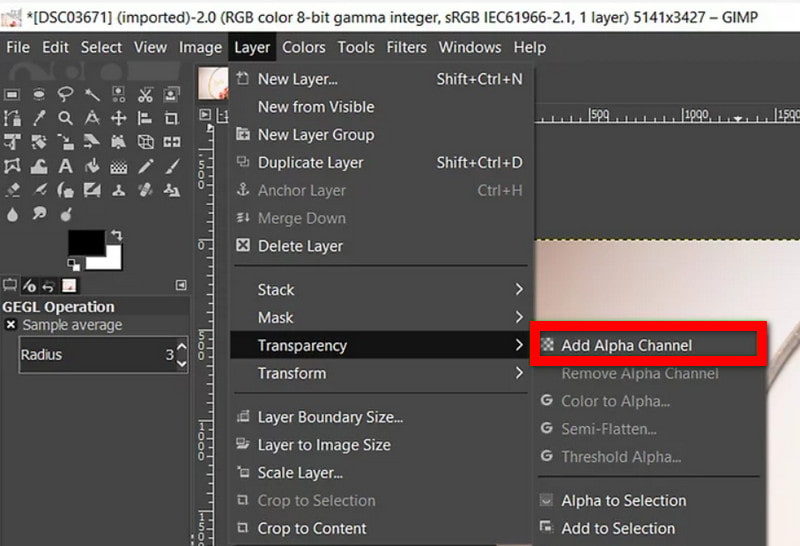Select the Heal bandage tool

145,190
